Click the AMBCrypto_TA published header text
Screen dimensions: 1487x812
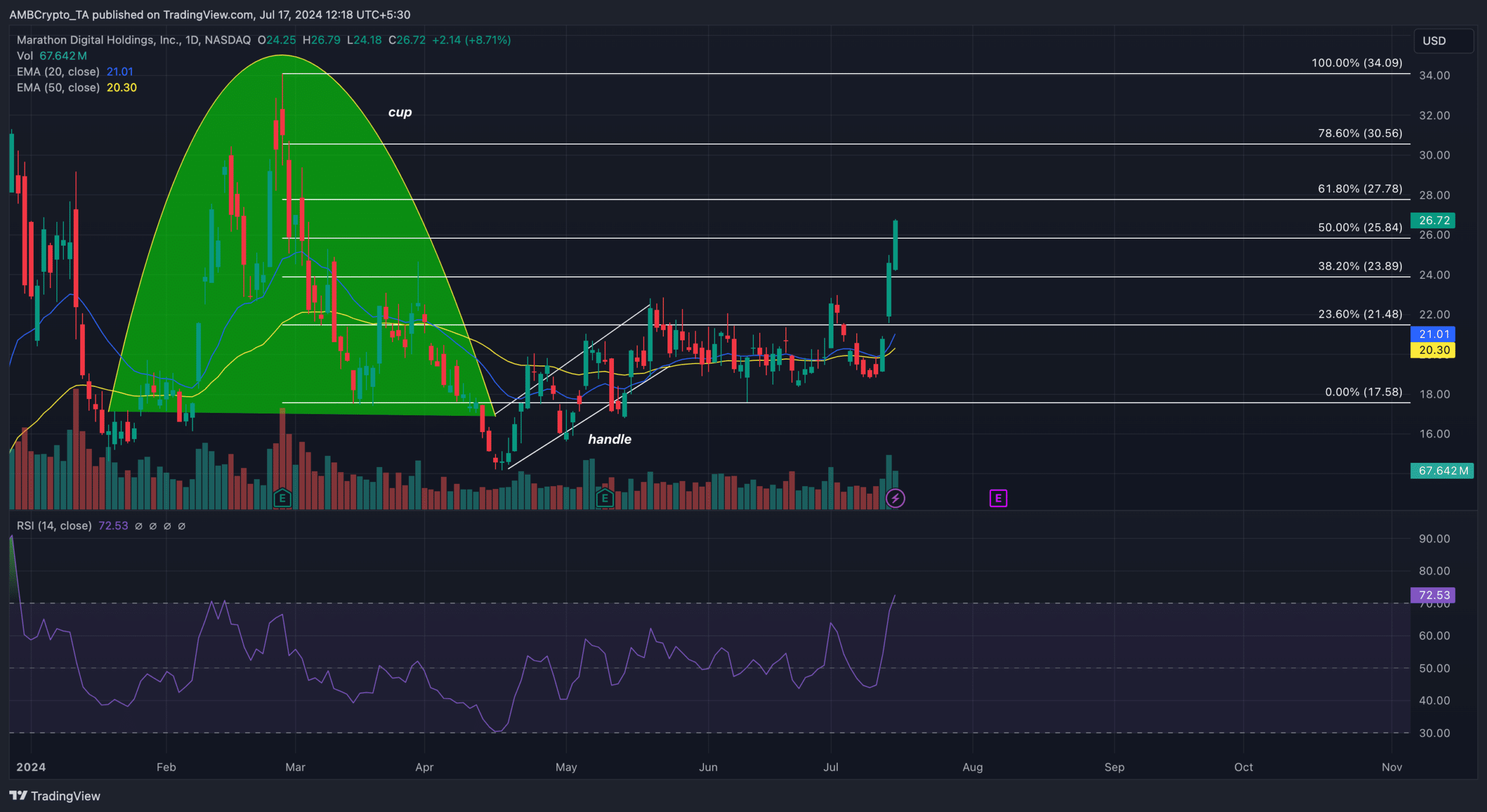210,15
